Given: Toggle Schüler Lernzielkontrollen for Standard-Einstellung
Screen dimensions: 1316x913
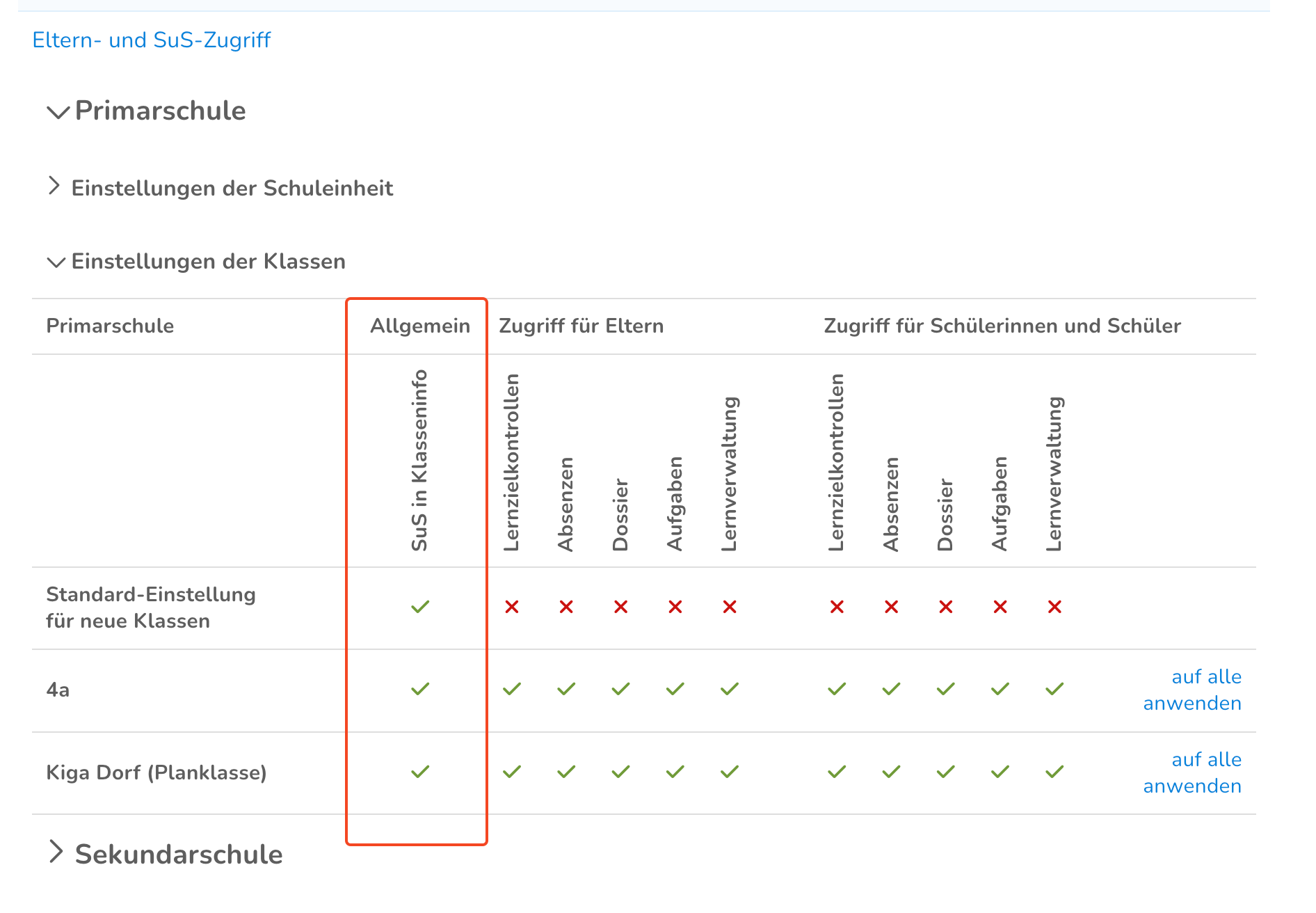Looking at the screenshot, I should click(x=837, y=607).
